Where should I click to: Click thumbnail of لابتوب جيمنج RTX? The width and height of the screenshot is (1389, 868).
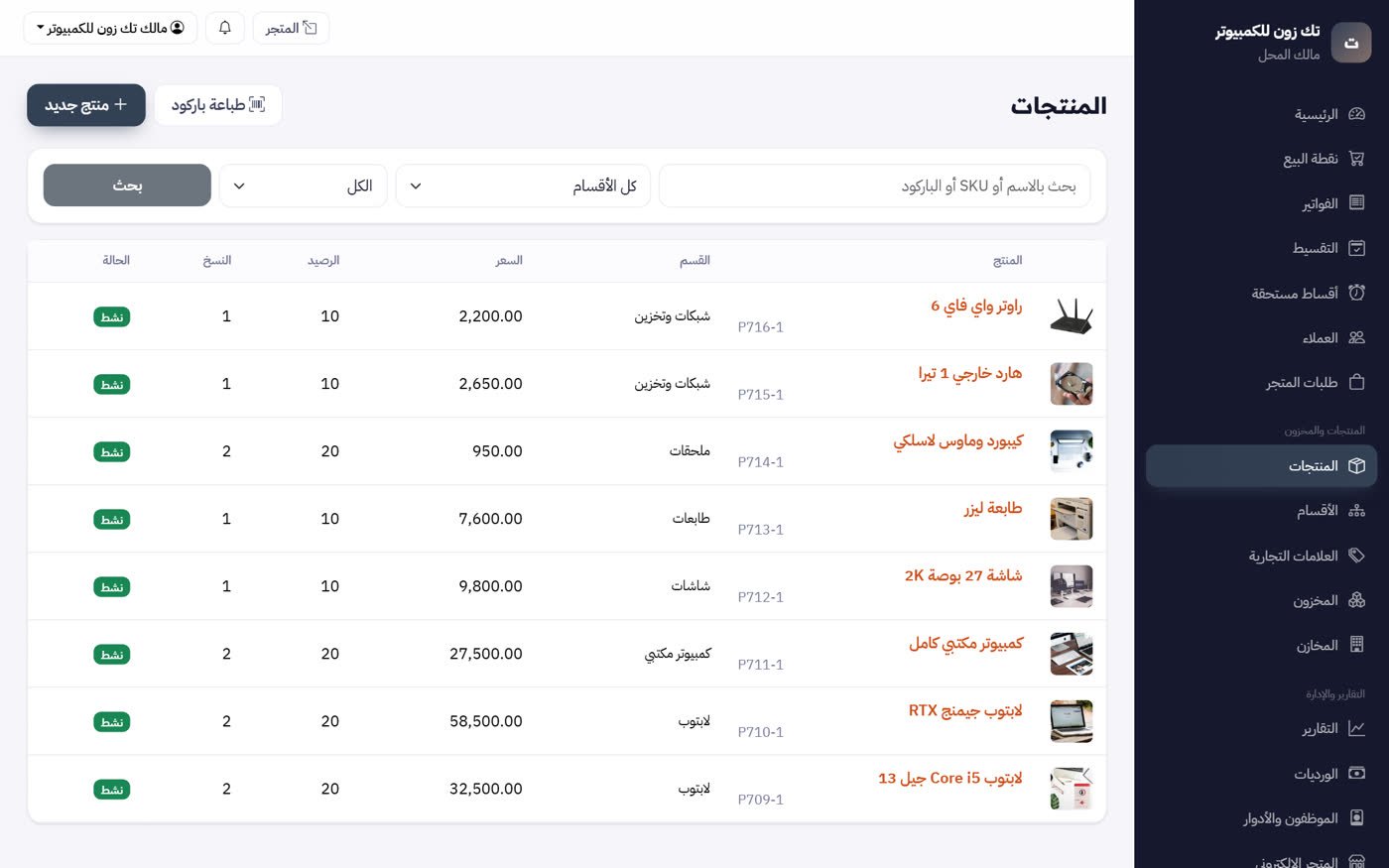click(x=1072, y=721)
